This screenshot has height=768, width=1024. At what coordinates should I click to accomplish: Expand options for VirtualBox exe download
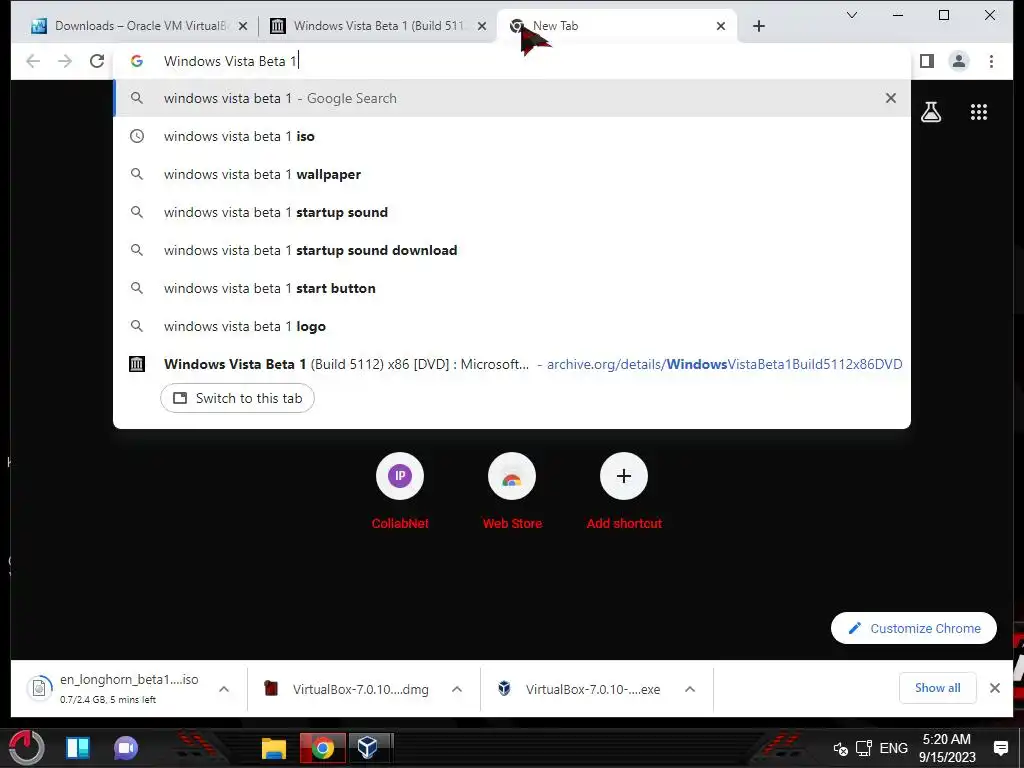click(690, 689)
